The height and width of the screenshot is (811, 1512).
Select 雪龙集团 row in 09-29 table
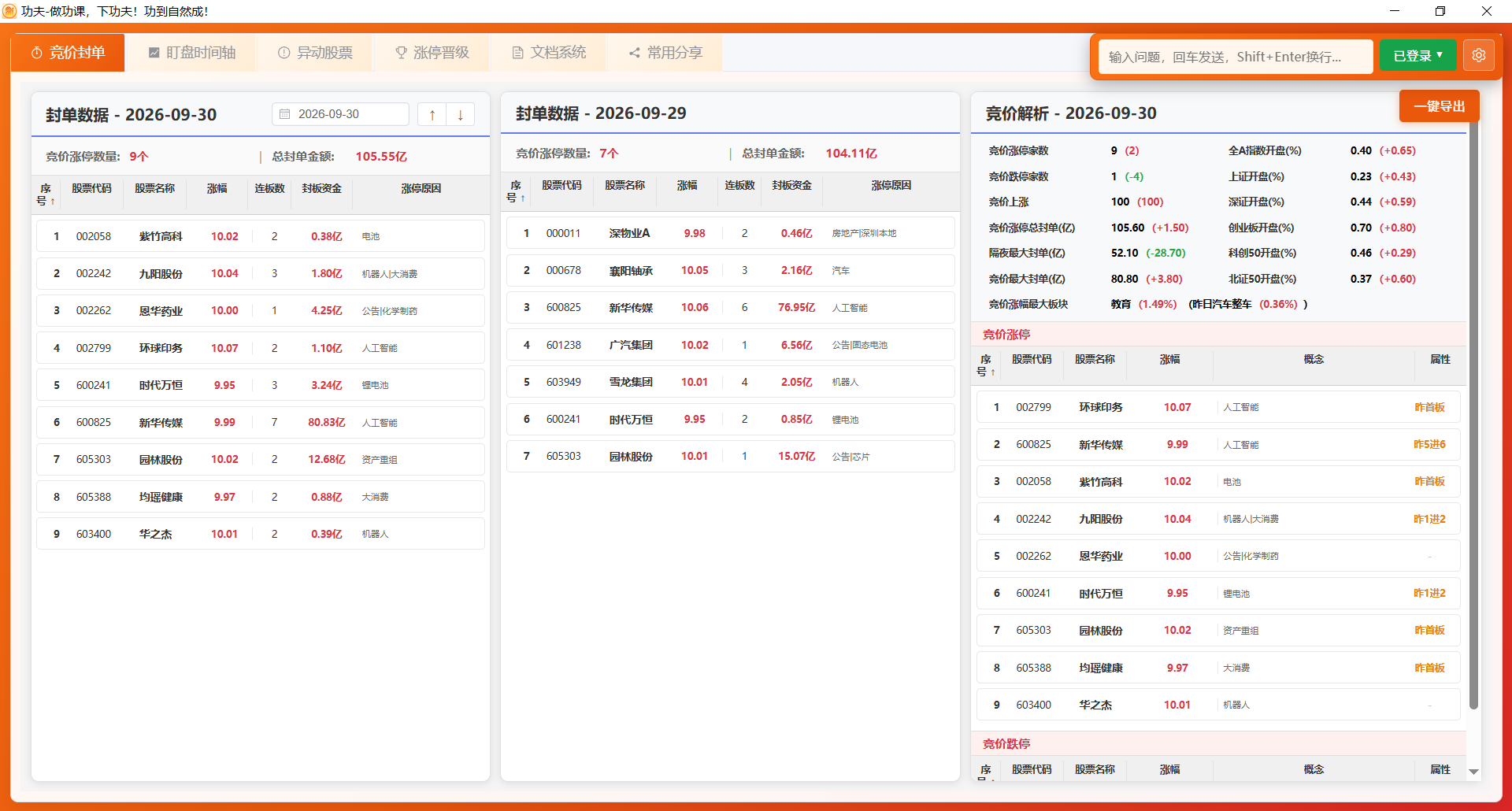(730, 382)
